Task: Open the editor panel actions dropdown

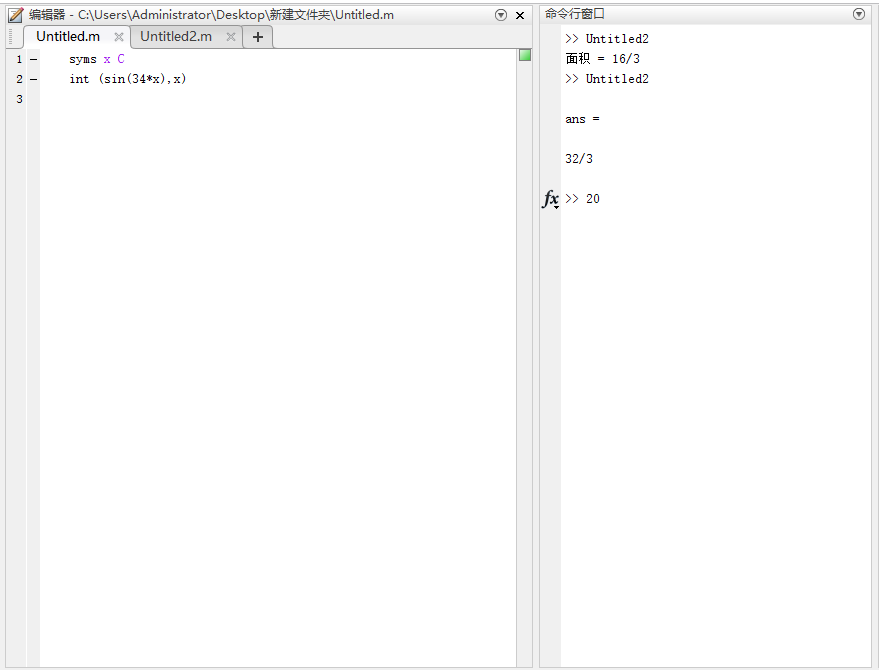Action: click(501, 15)
